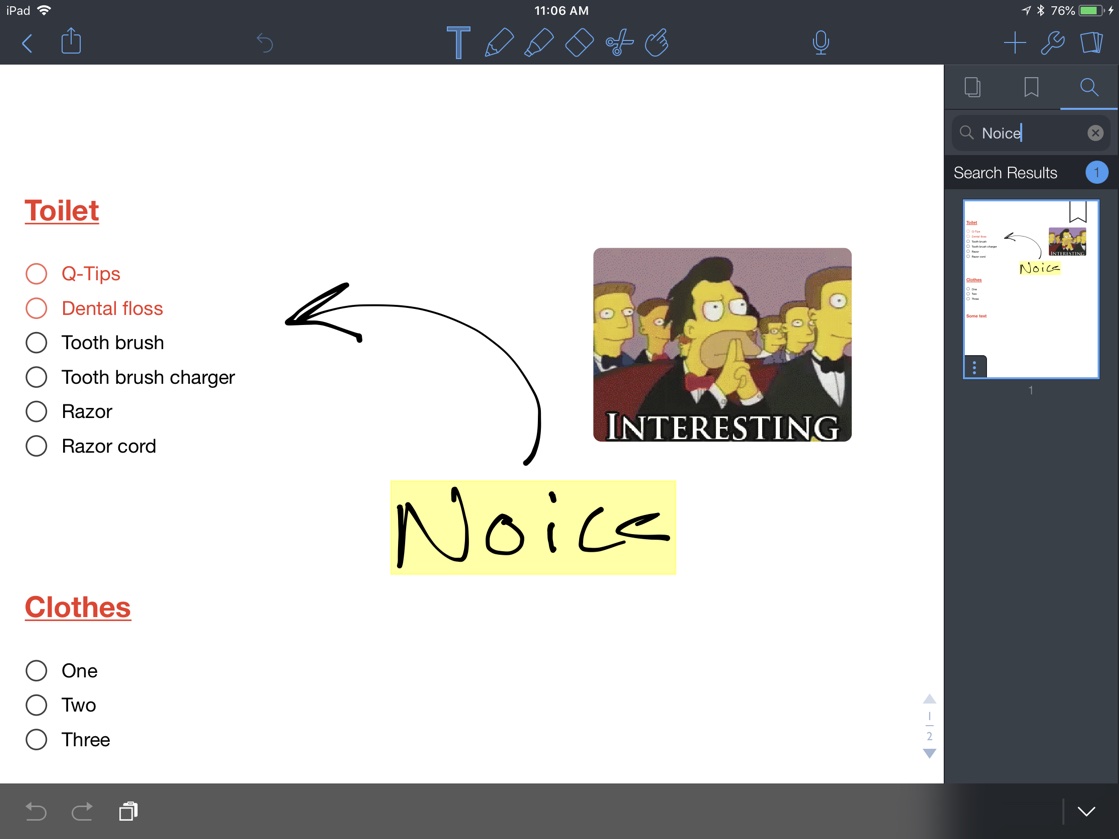Switch to the pages tab in sidebar

pyautogui.click(x=972, y=87)
